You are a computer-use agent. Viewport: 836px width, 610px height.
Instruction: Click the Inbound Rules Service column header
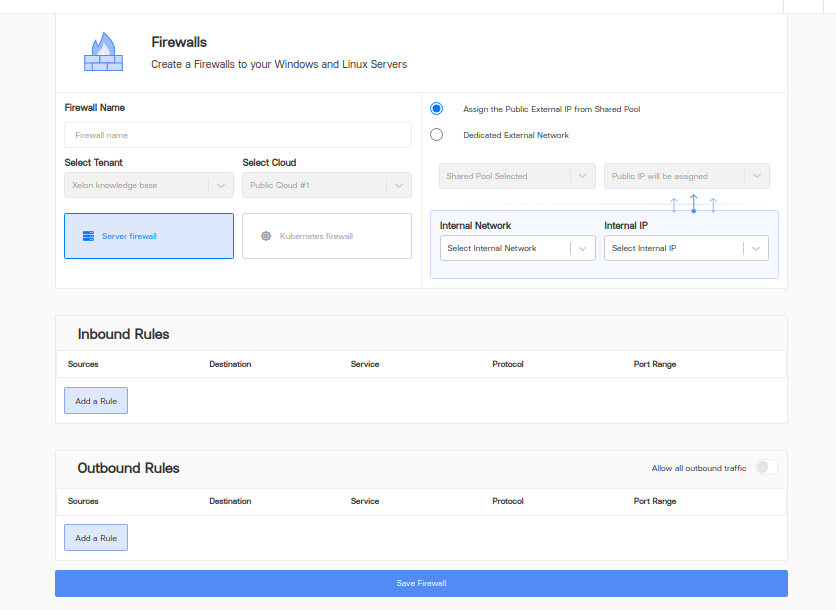pos(365,364)
